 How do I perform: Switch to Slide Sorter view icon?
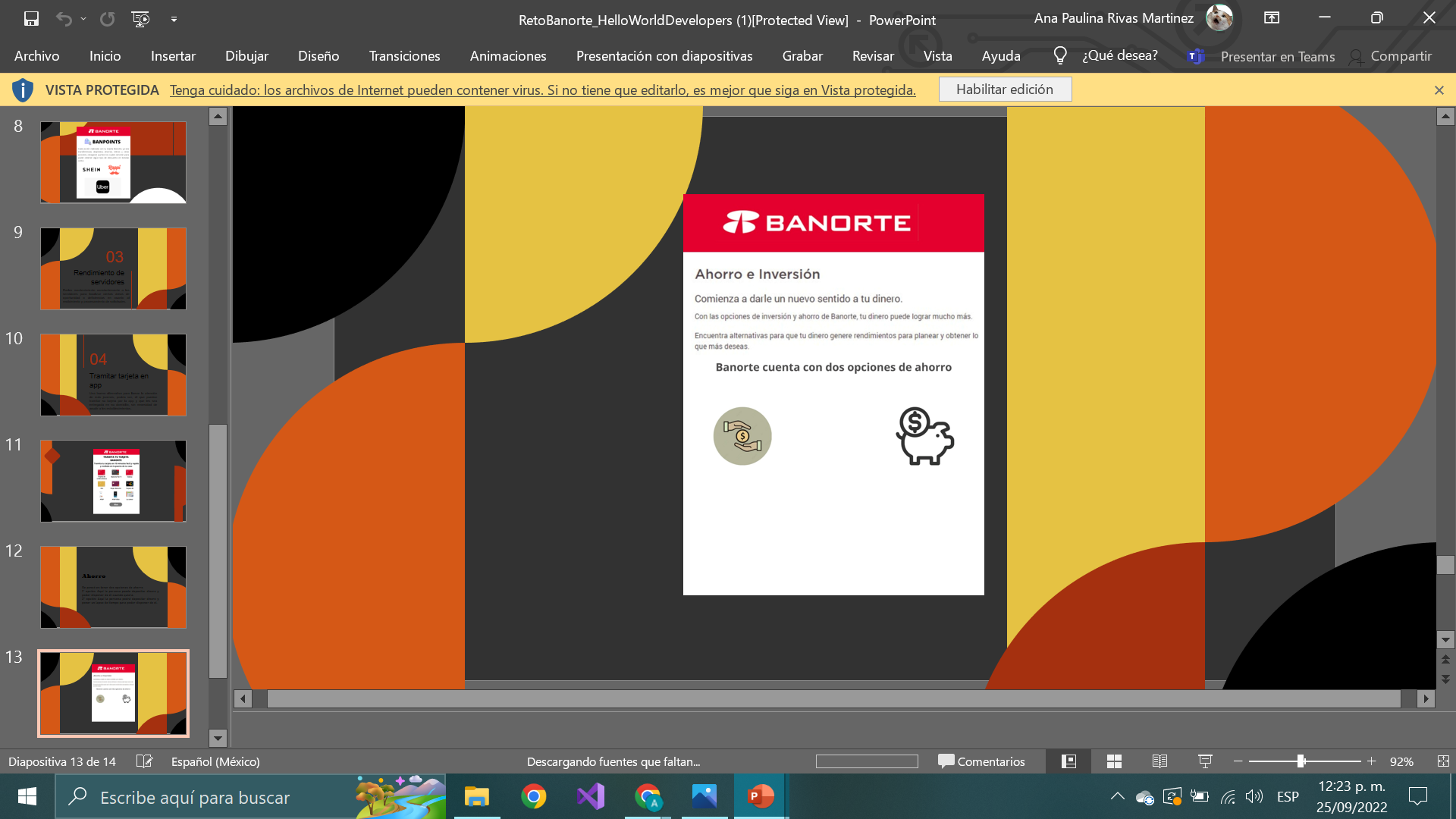[x=1114, y=761]
